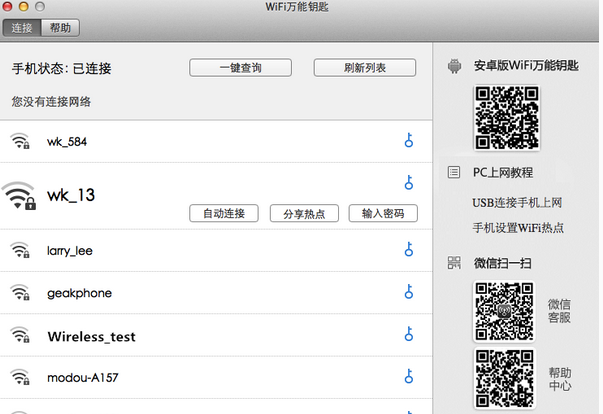Image resolution: width=603 pixels, height=414 pixels.
Task: Click the PC上网教程 heading
Action: coord(503,173)
